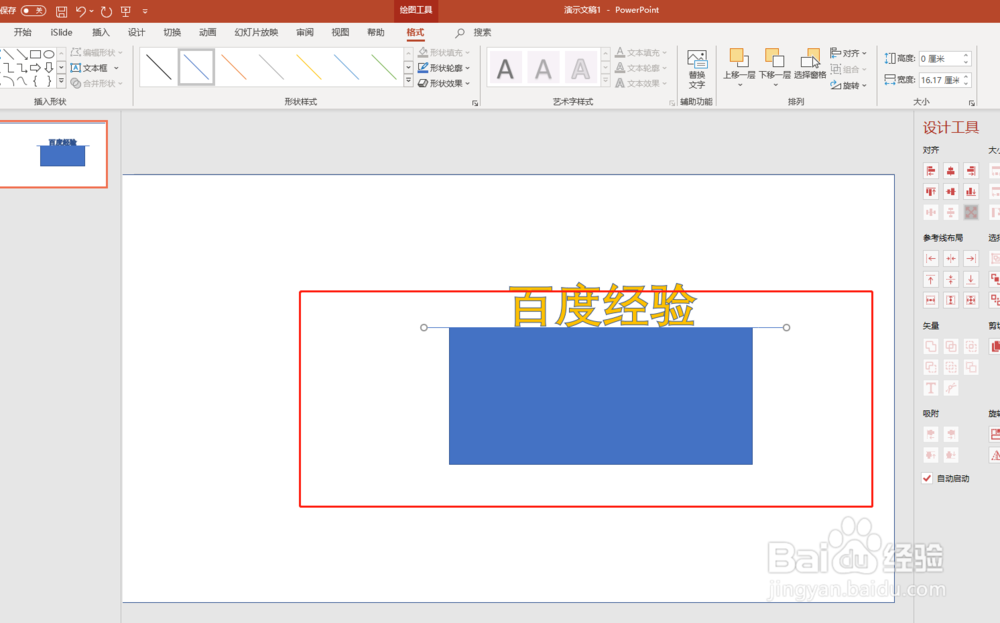
Task: Click align middle vertically icon
Action: [950, 191]
